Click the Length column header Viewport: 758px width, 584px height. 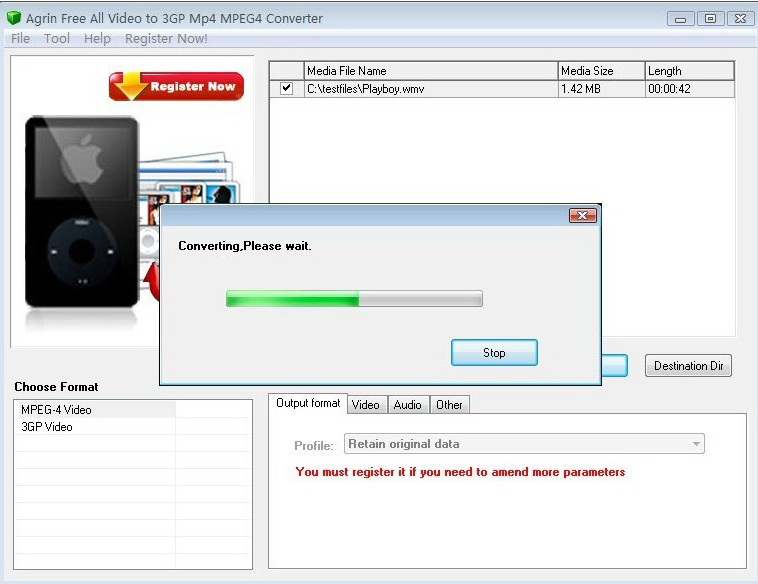coord(689,71)
